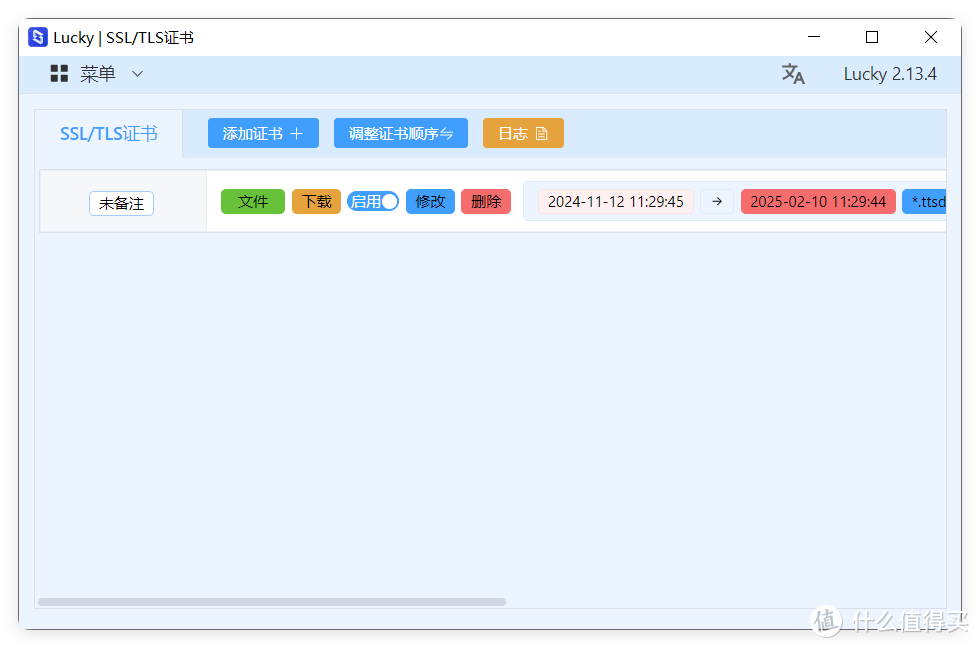Click the orange 下载 button

(316, 201)
